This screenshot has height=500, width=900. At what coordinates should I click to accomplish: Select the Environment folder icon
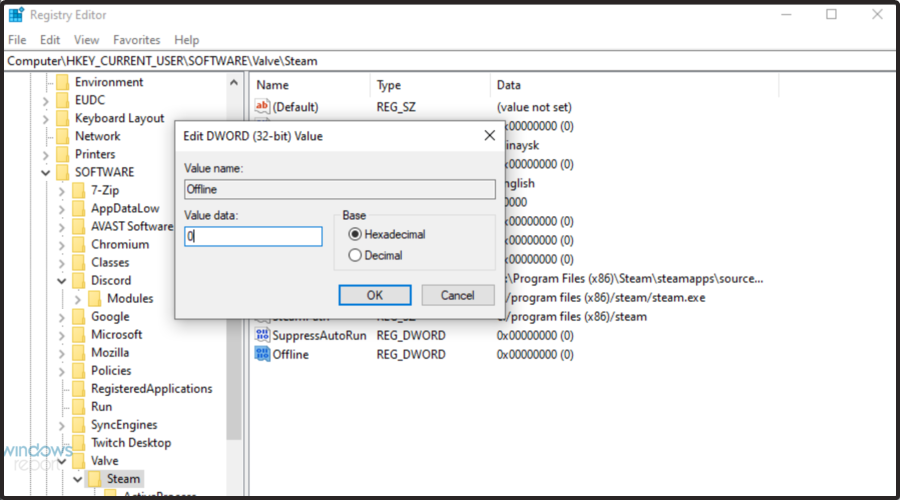tap(63, 82)
